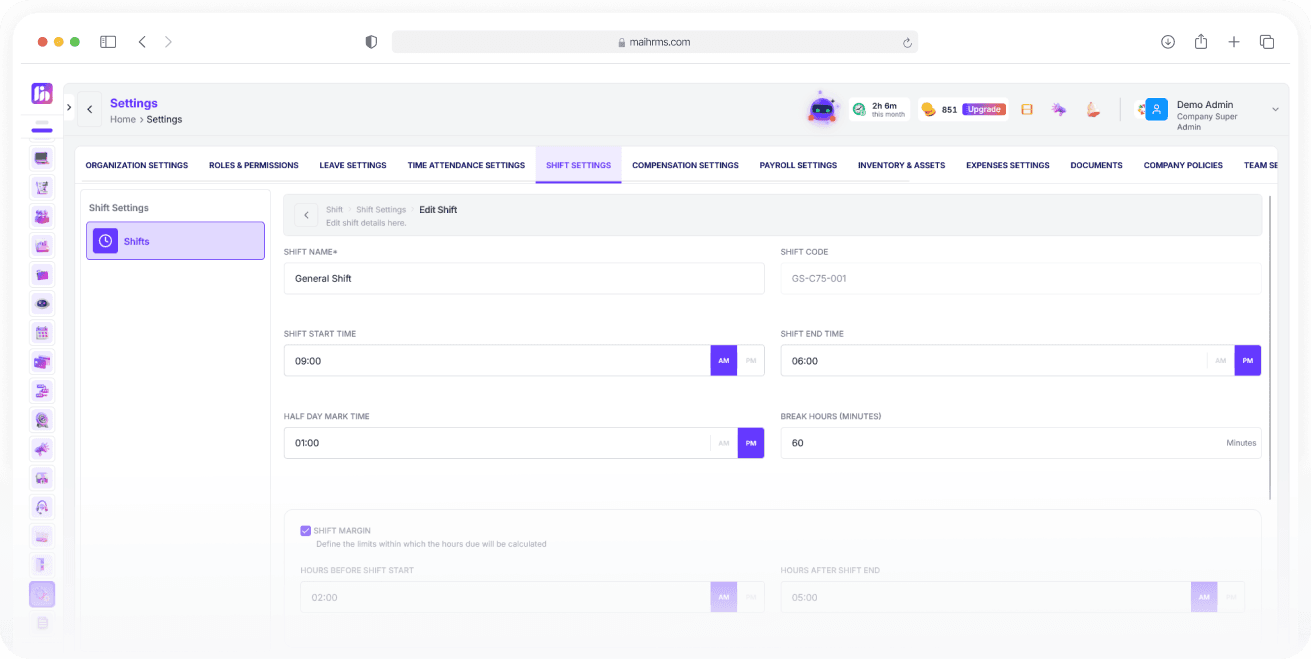Set Half Day Mark Time to AM
Image resolution: width=1311 pixels, height=659 pixels.
724,443
